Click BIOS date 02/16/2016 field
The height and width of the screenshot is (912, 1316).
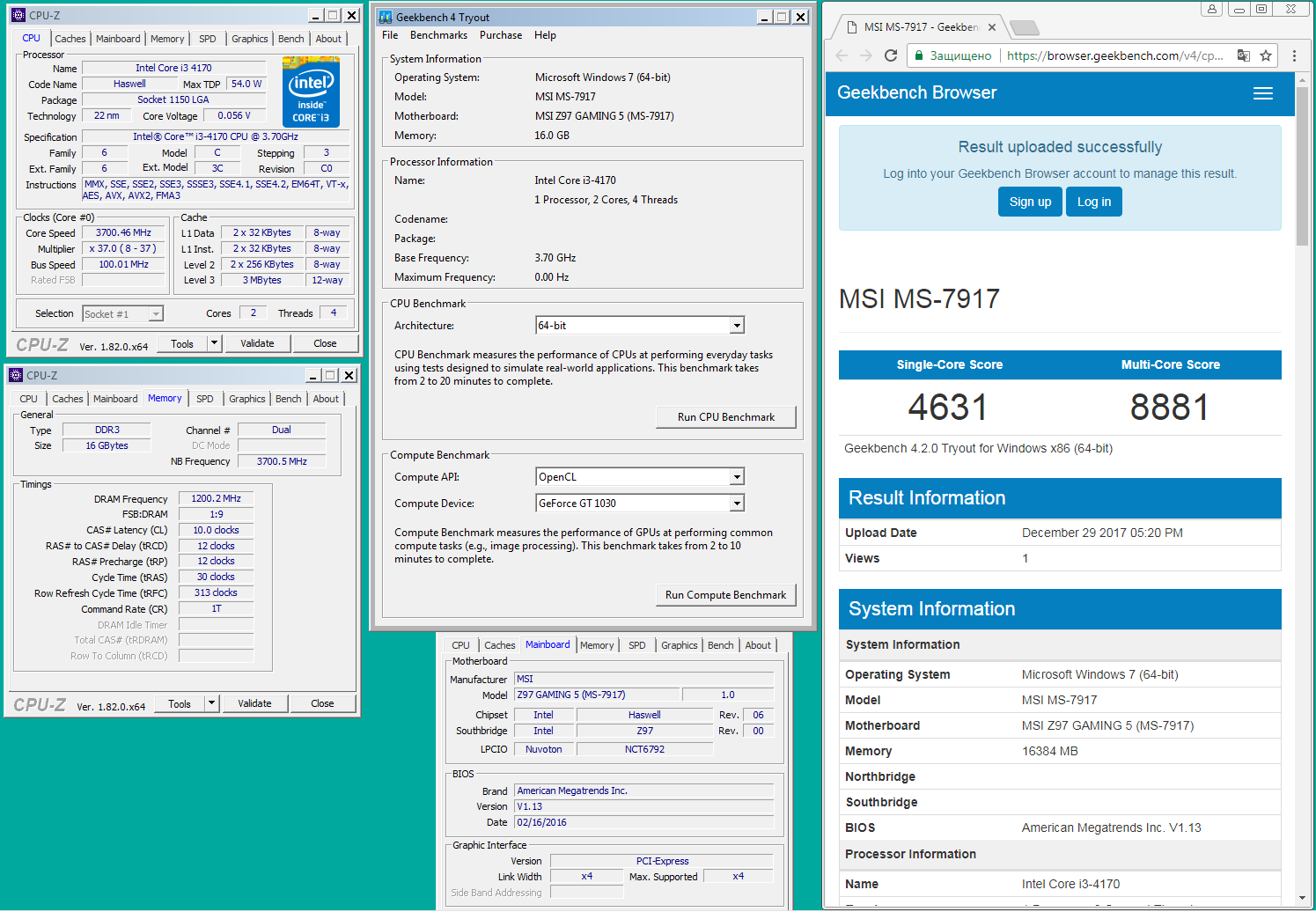coord(643,822)
